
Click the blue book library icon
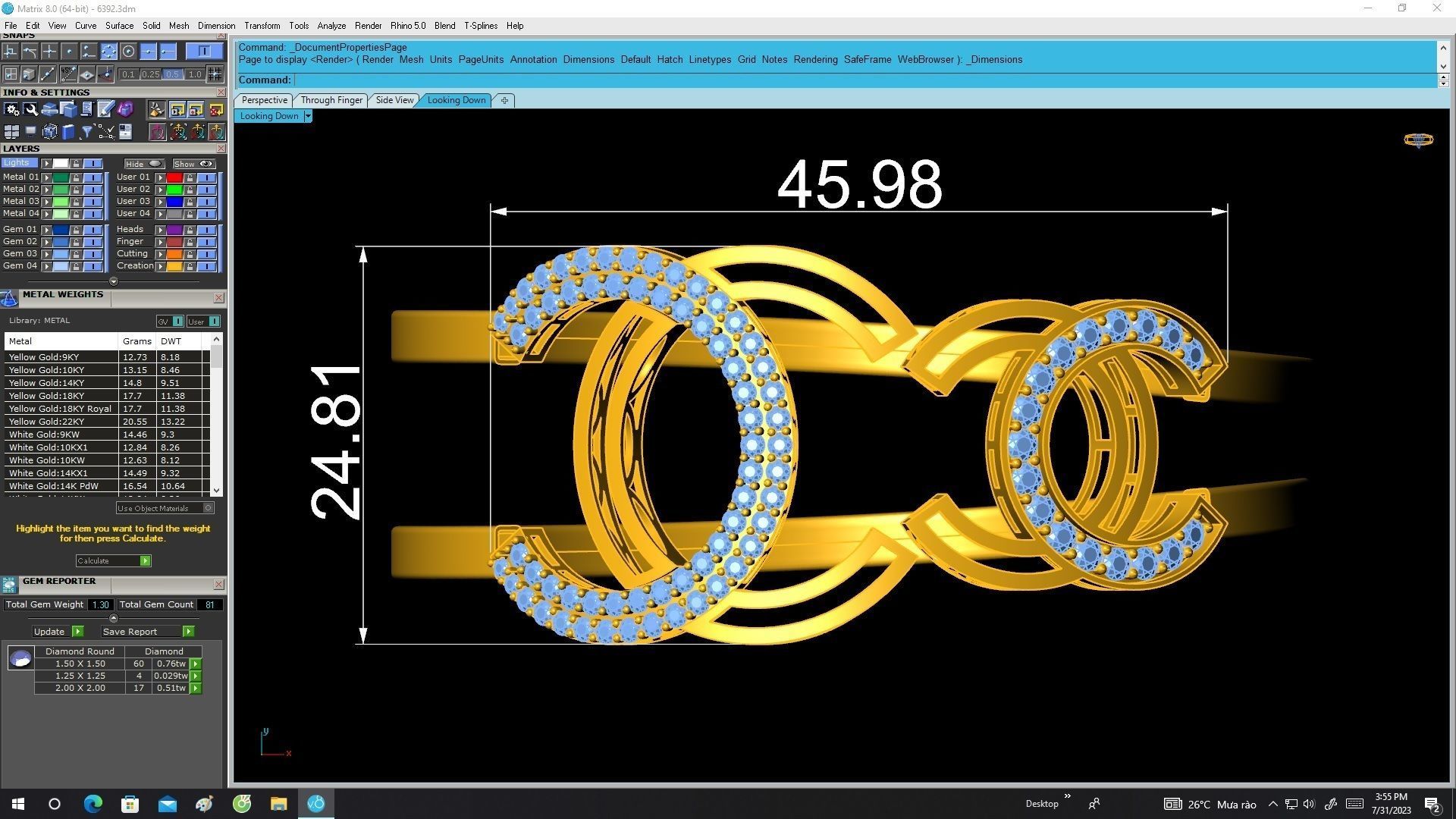[68, 132]
